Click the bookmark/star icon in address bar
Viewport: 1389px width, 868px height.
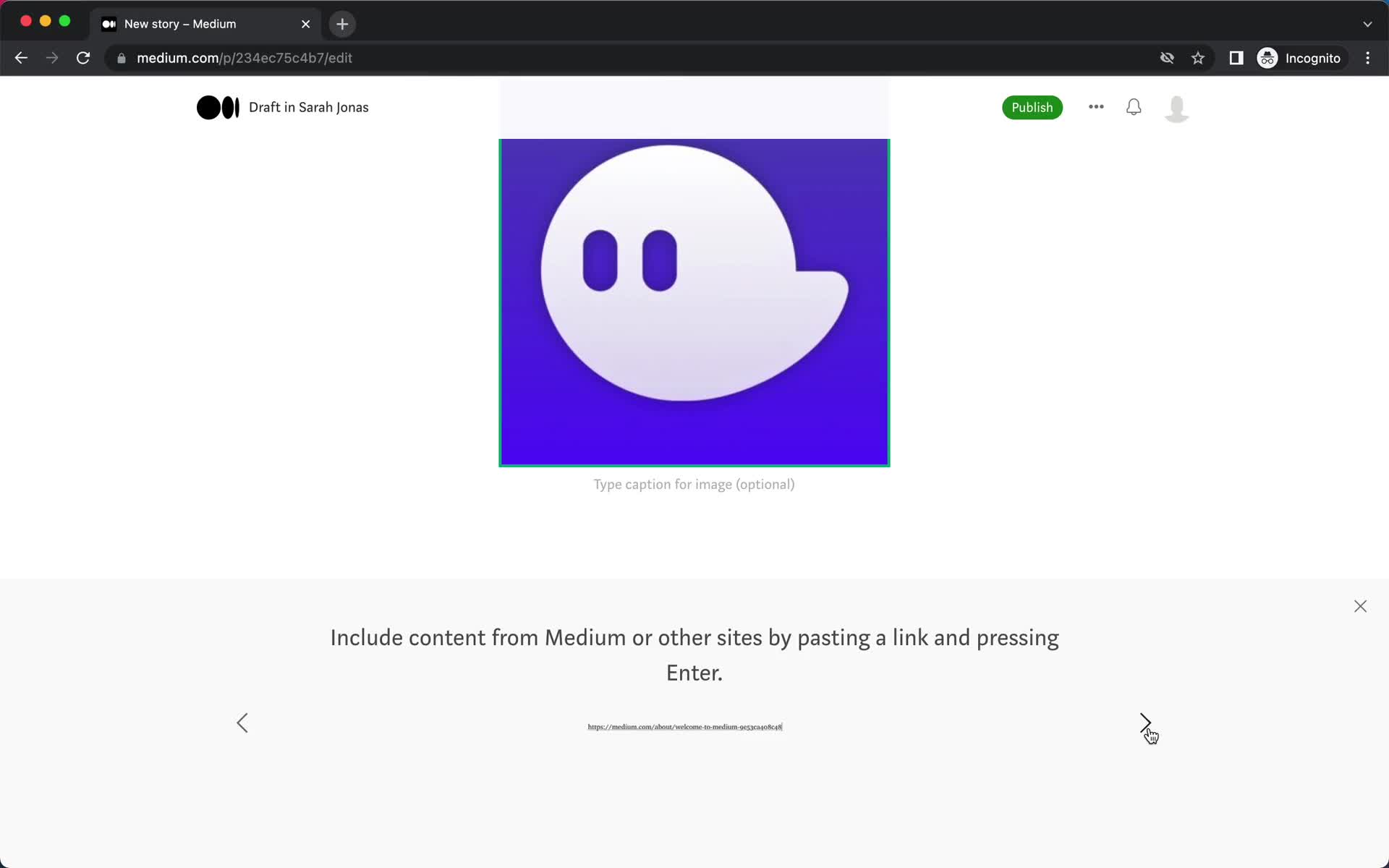click(1199, 58)
